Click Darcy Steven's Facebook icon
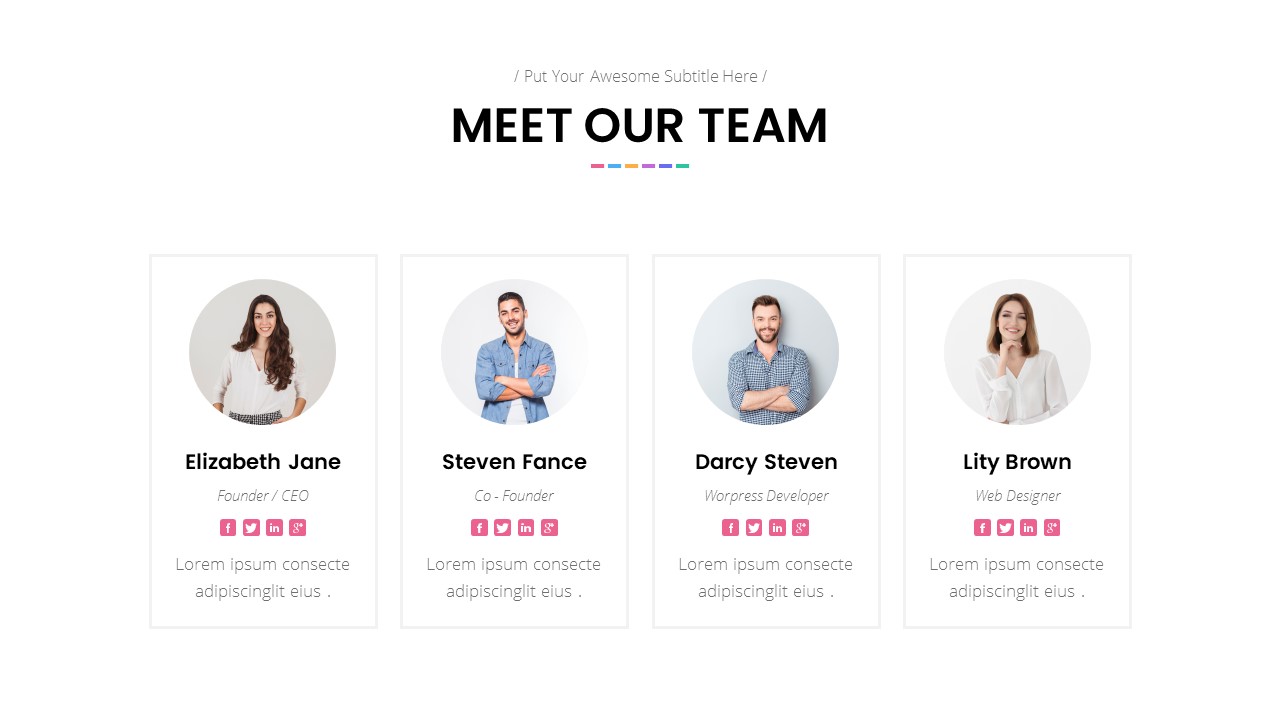Image resolution: width=1280 pixels, height=720 pixels. (x=731, y=528)
